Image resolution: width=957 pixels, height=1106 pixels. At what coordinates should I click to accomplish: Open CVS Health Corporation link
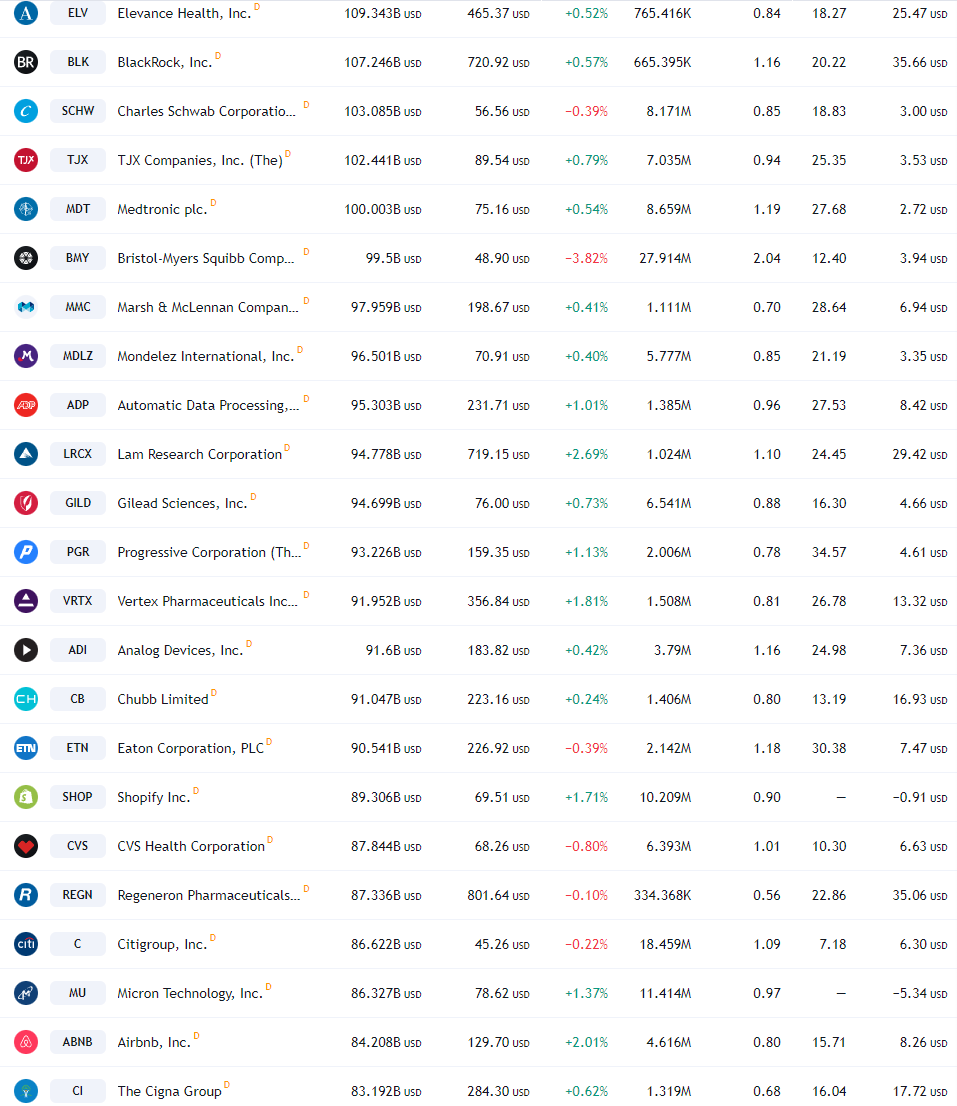click(x=191, y=847)
